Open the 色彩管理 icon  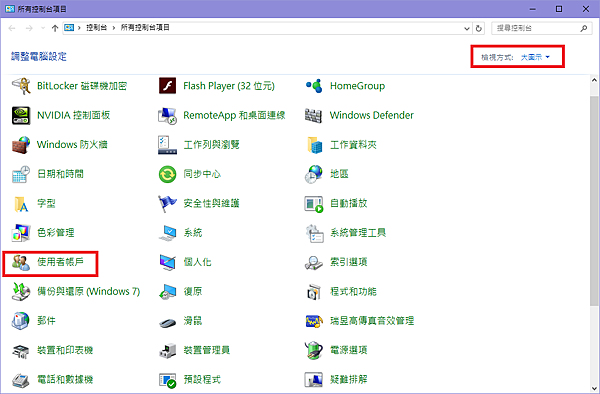pyautogui.click(x=21, y=233)
